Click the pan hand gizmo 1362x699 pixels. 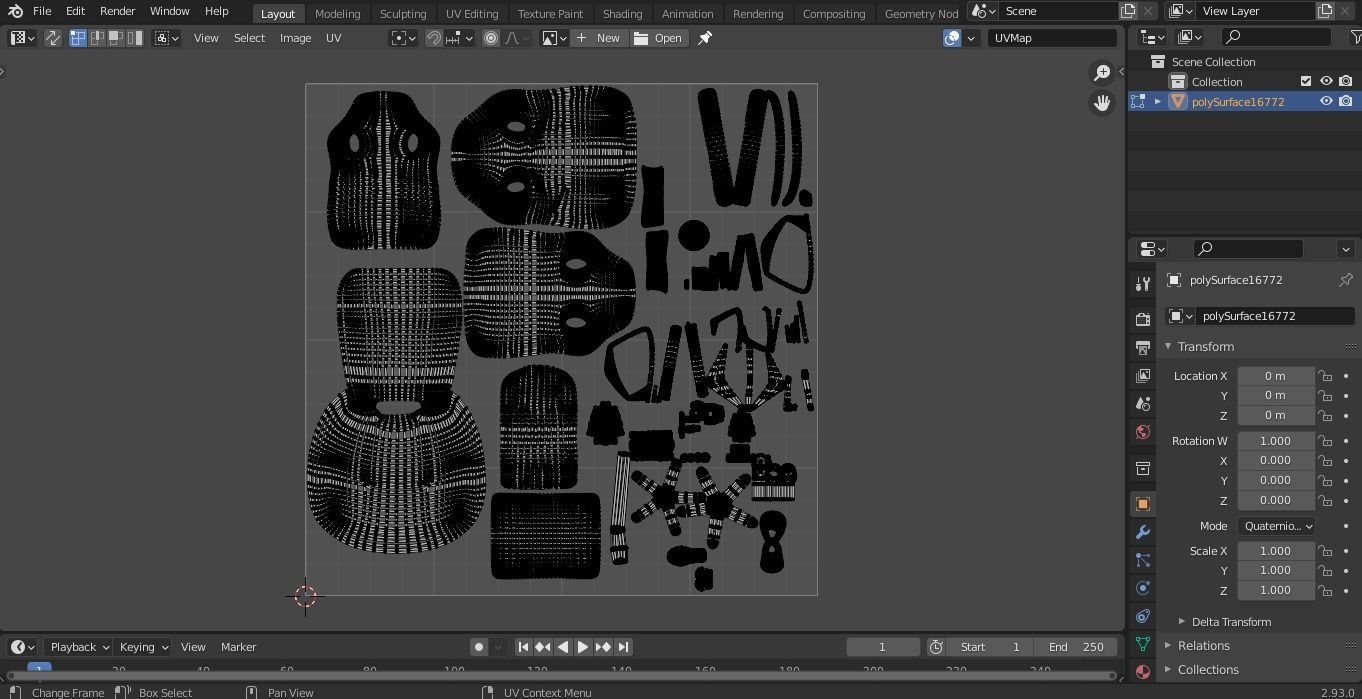(1102, 103)
